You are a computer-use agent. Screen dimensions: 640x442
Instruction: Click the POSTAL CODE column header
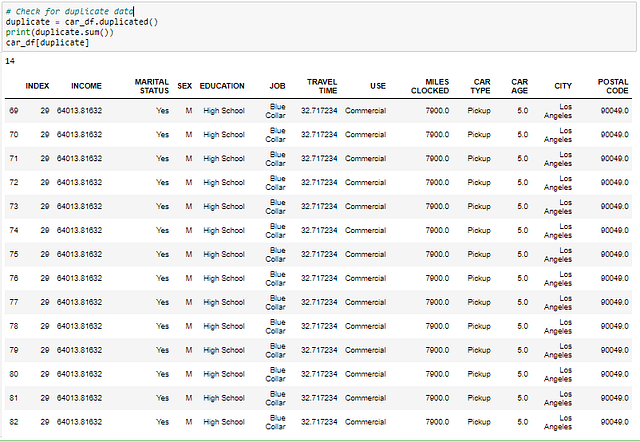tap(613, 86)
